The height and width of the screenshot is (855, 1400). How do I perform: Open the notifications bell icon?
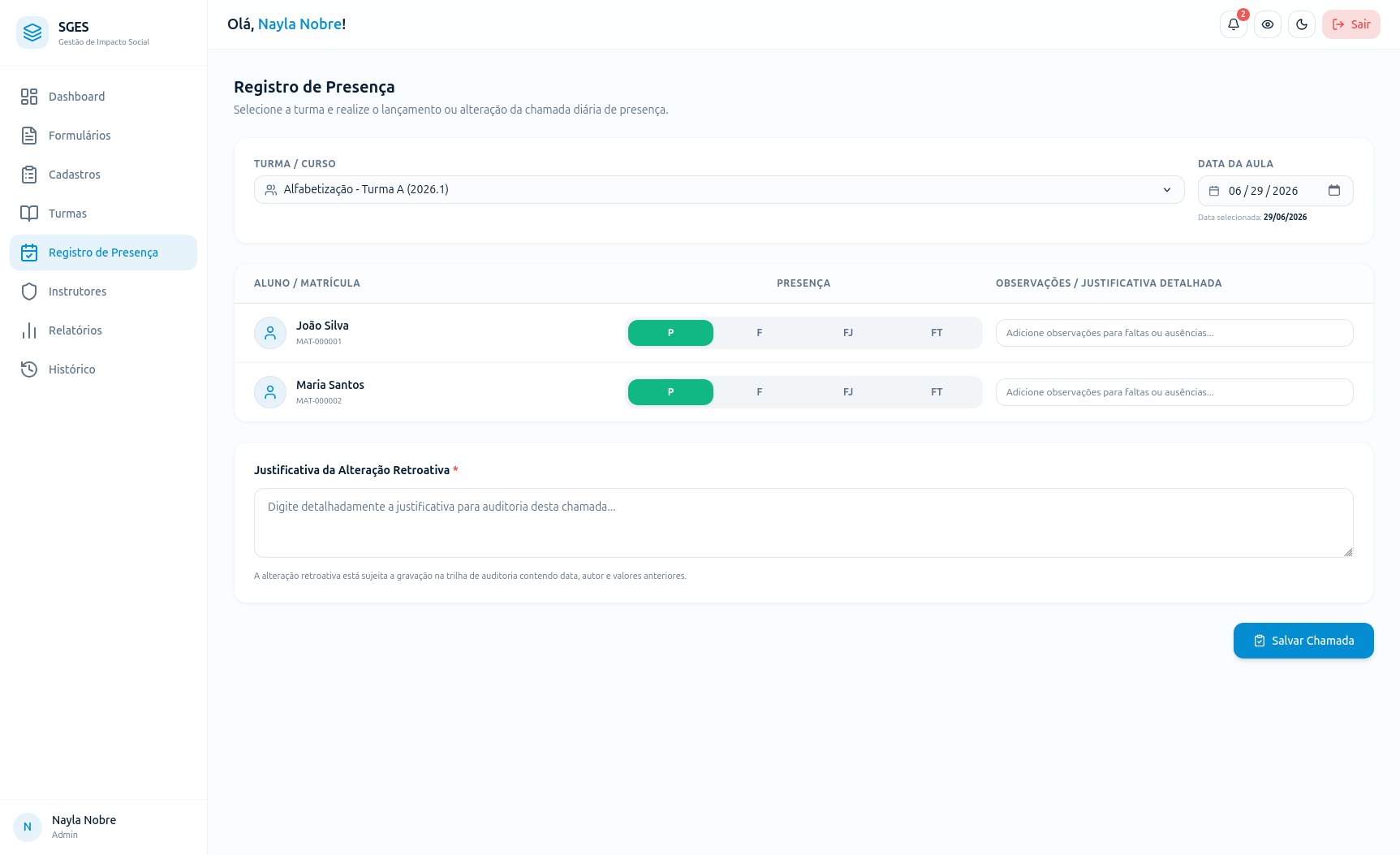pos(1233,24)
